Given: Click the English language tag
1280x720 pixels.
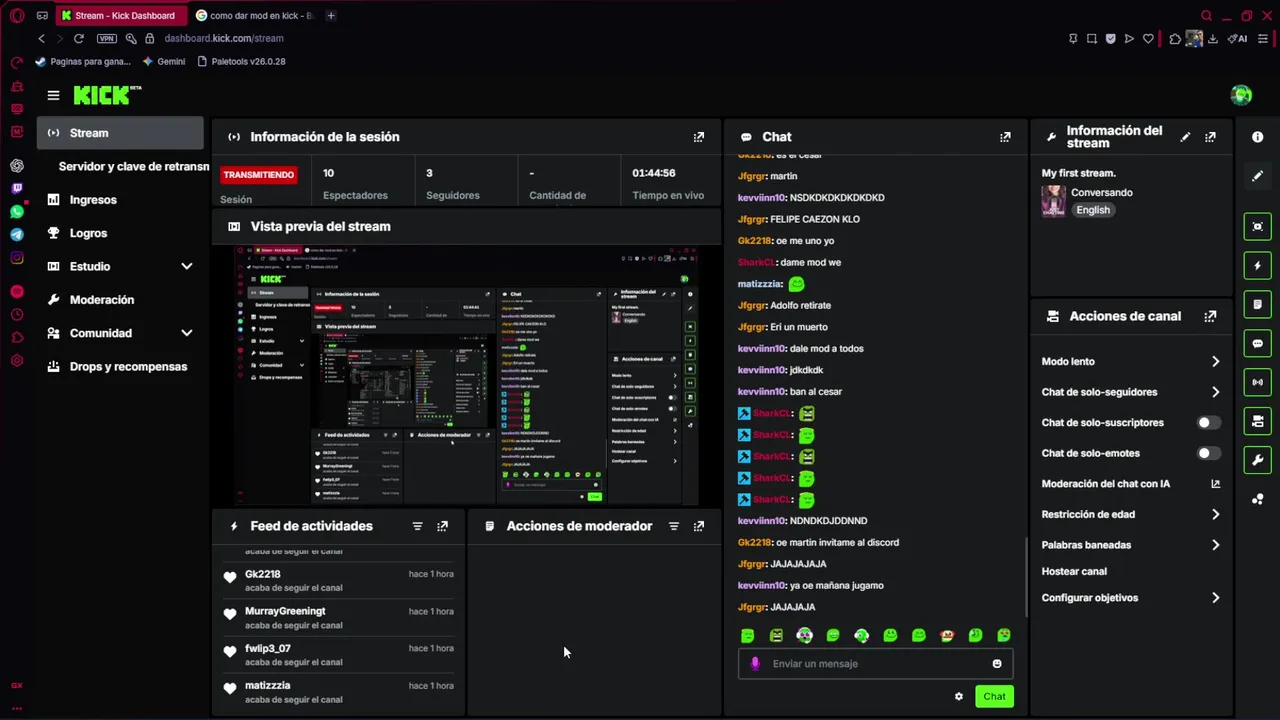Looking at the screenshot, I should (x=1093, y=210).
